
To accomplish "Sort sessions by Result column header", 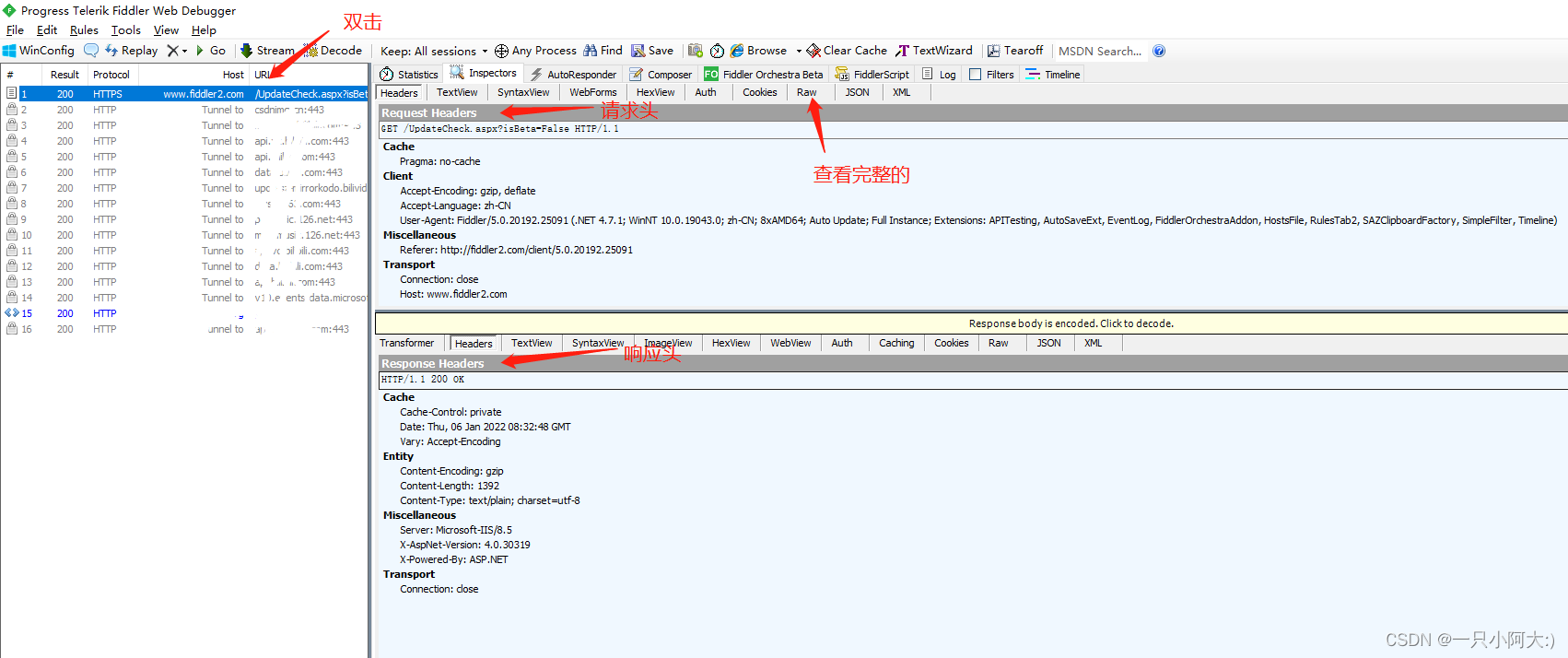I will coord(64,75).
